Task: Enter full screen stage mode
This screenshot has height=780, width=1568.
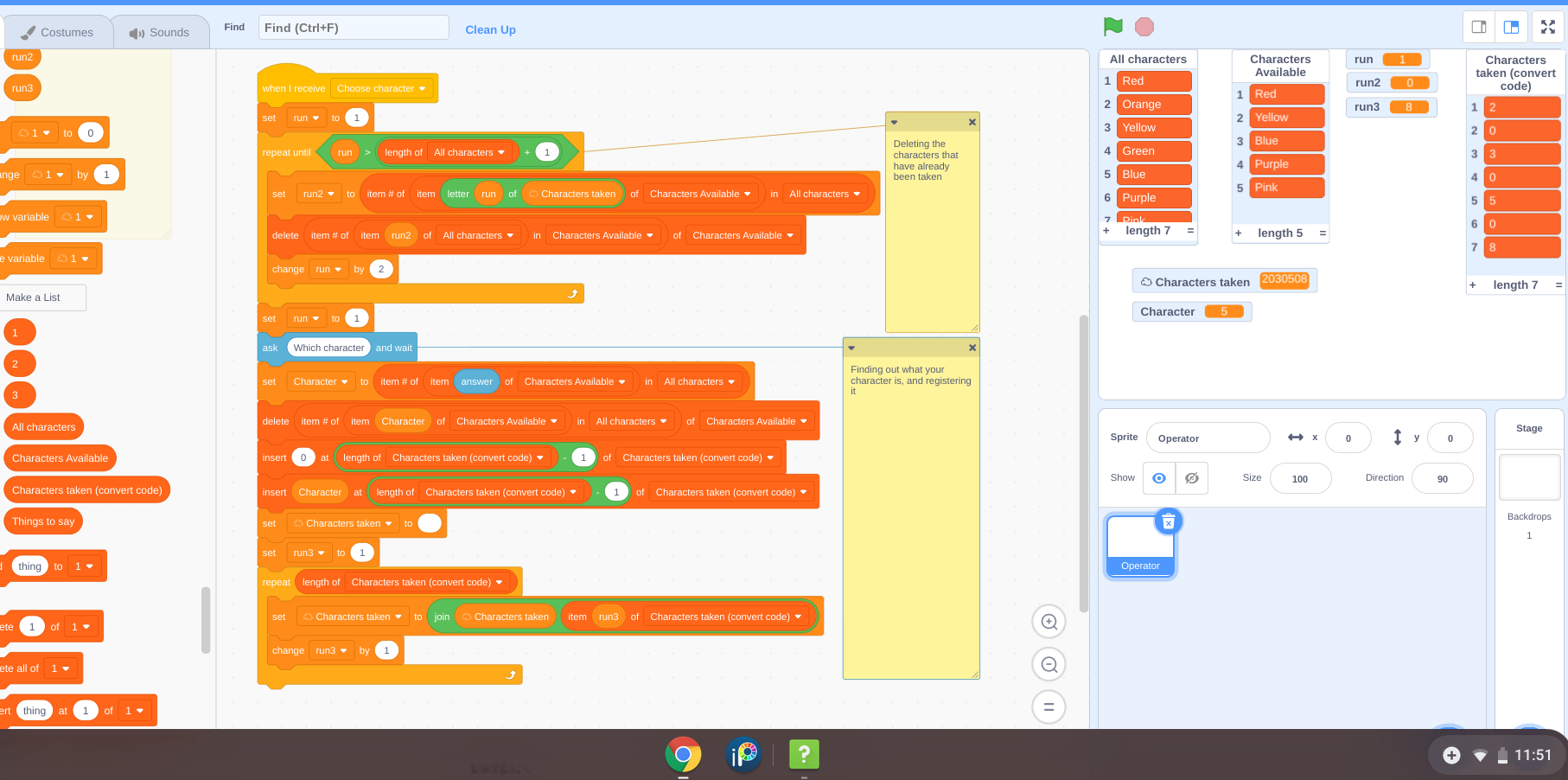Action: (1548, 27)
